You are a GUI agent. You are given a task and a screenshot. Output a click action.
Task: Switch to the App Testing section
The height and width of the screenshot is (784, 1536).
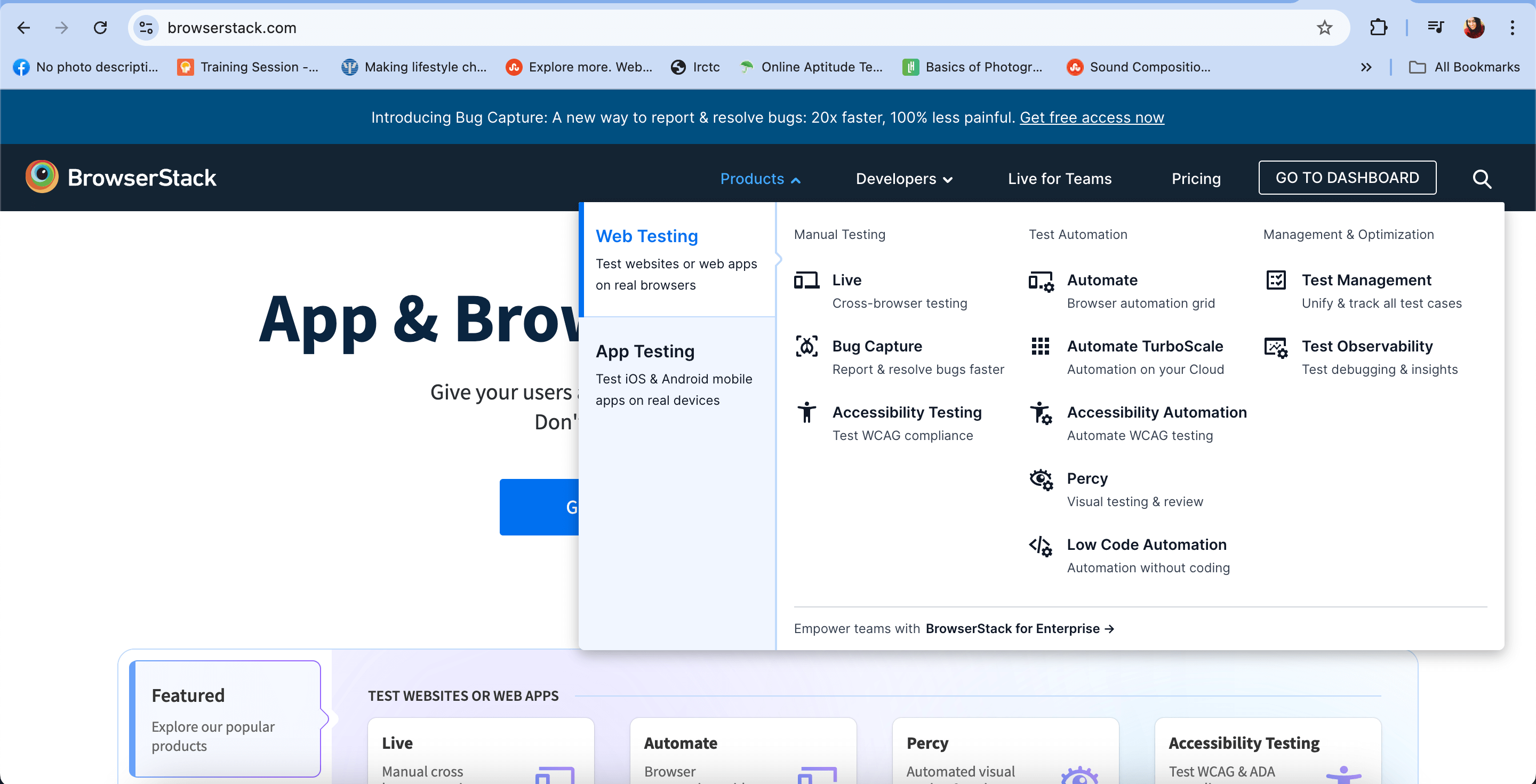(645, 351)
